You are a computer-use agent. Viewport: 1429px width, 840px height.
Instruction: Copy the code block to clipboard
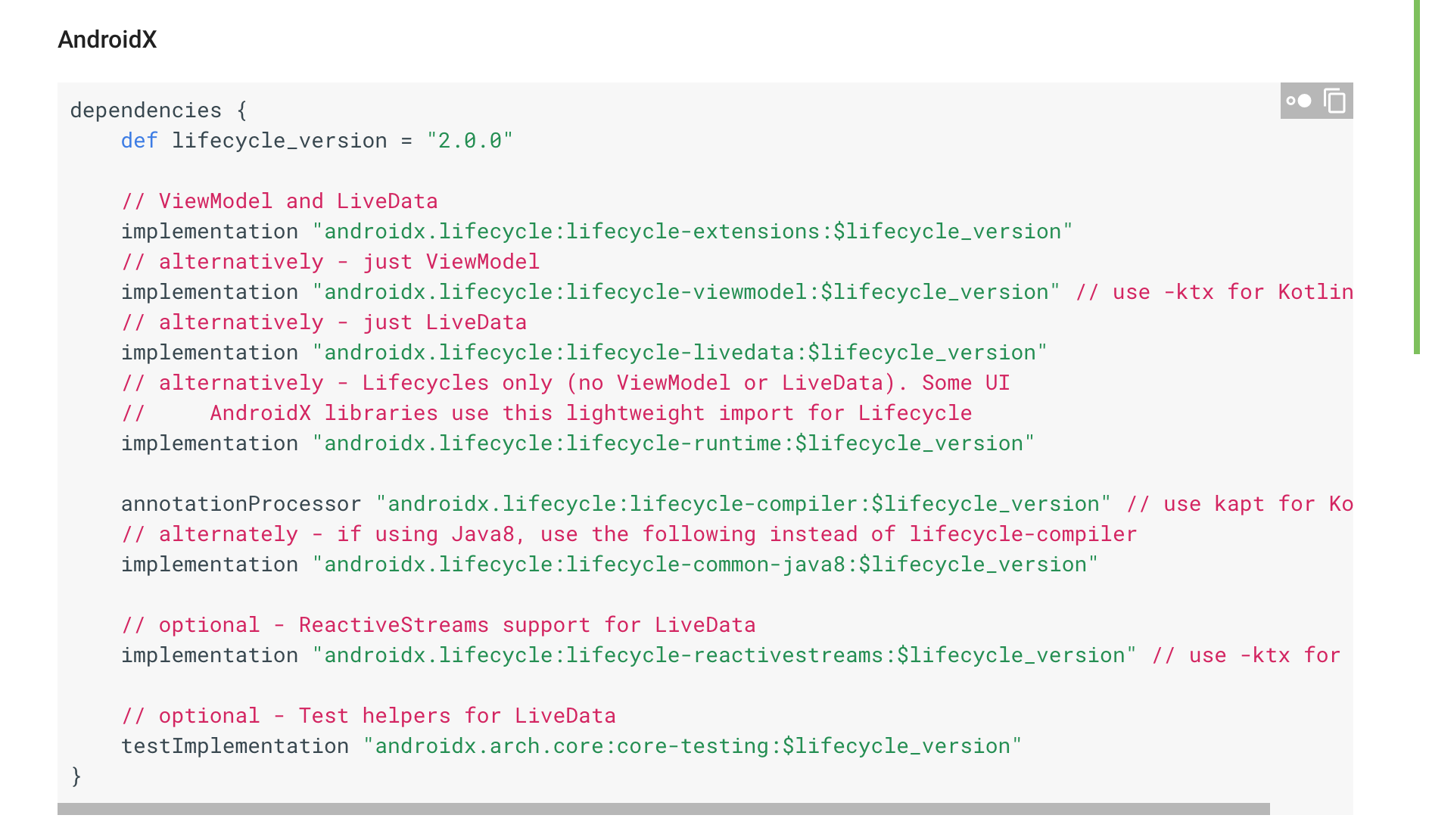[x=1334, y=101]
